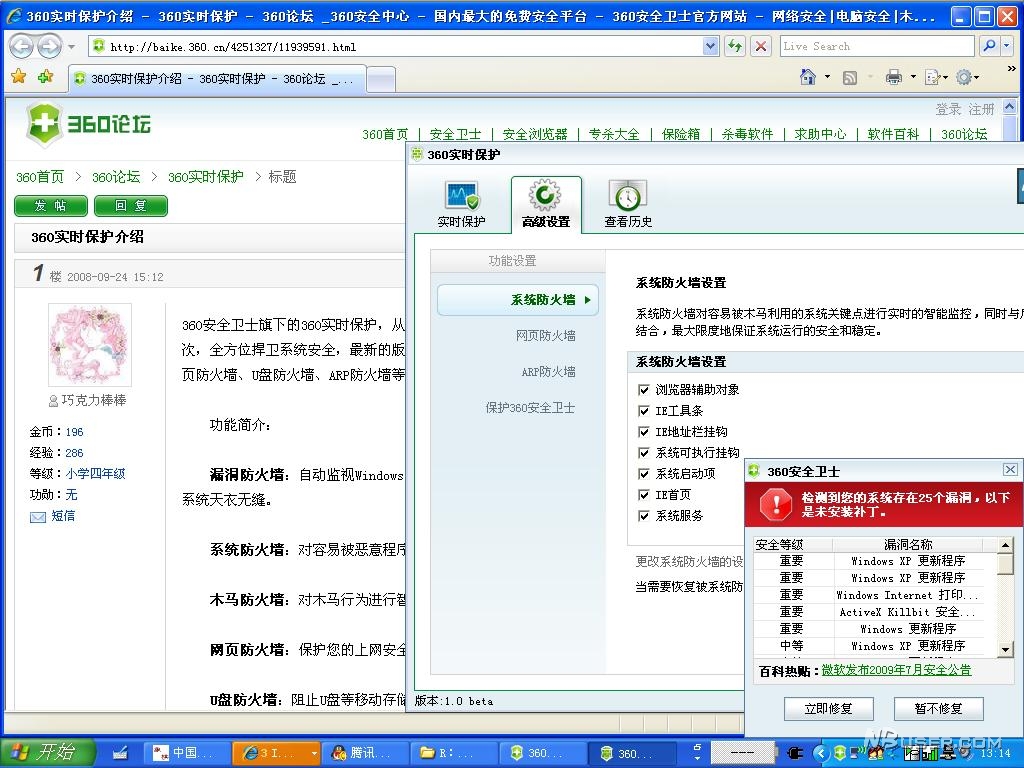1024x768 pixels.
Task: Click the green Refresh icon beside address bar
Action: click(735, 46)
